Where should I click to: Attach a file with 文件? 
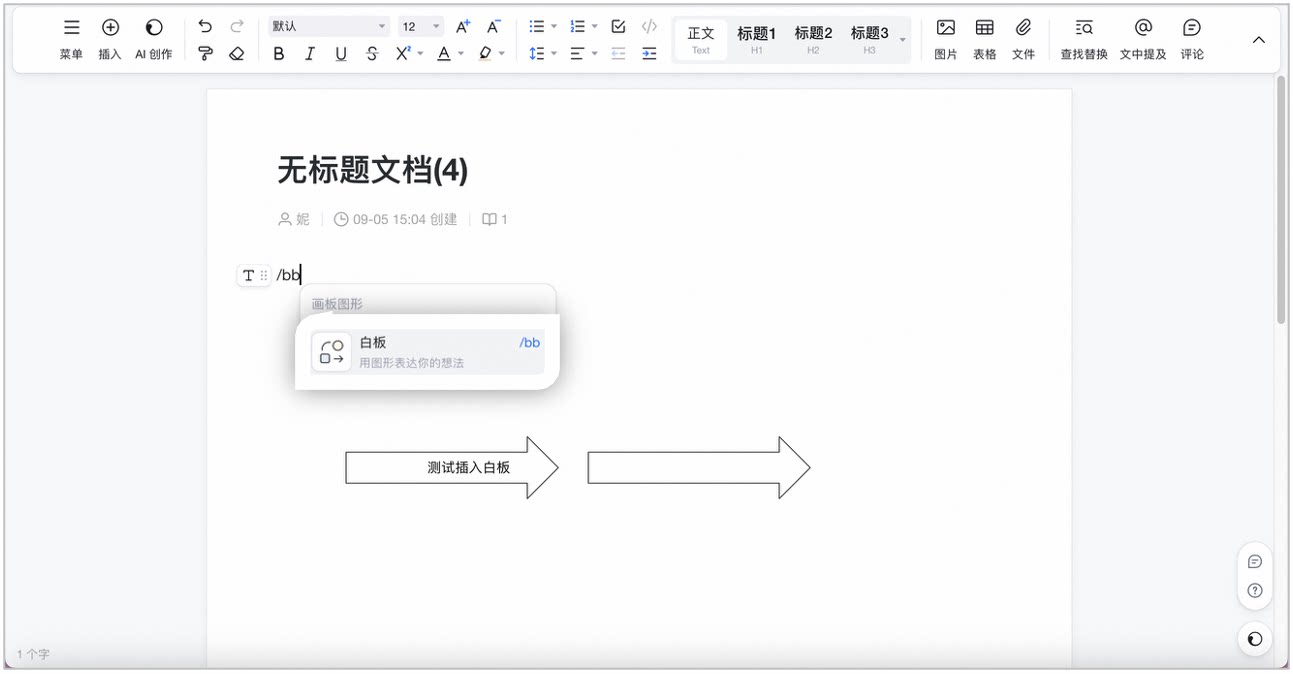click(x=1023, y=40)
